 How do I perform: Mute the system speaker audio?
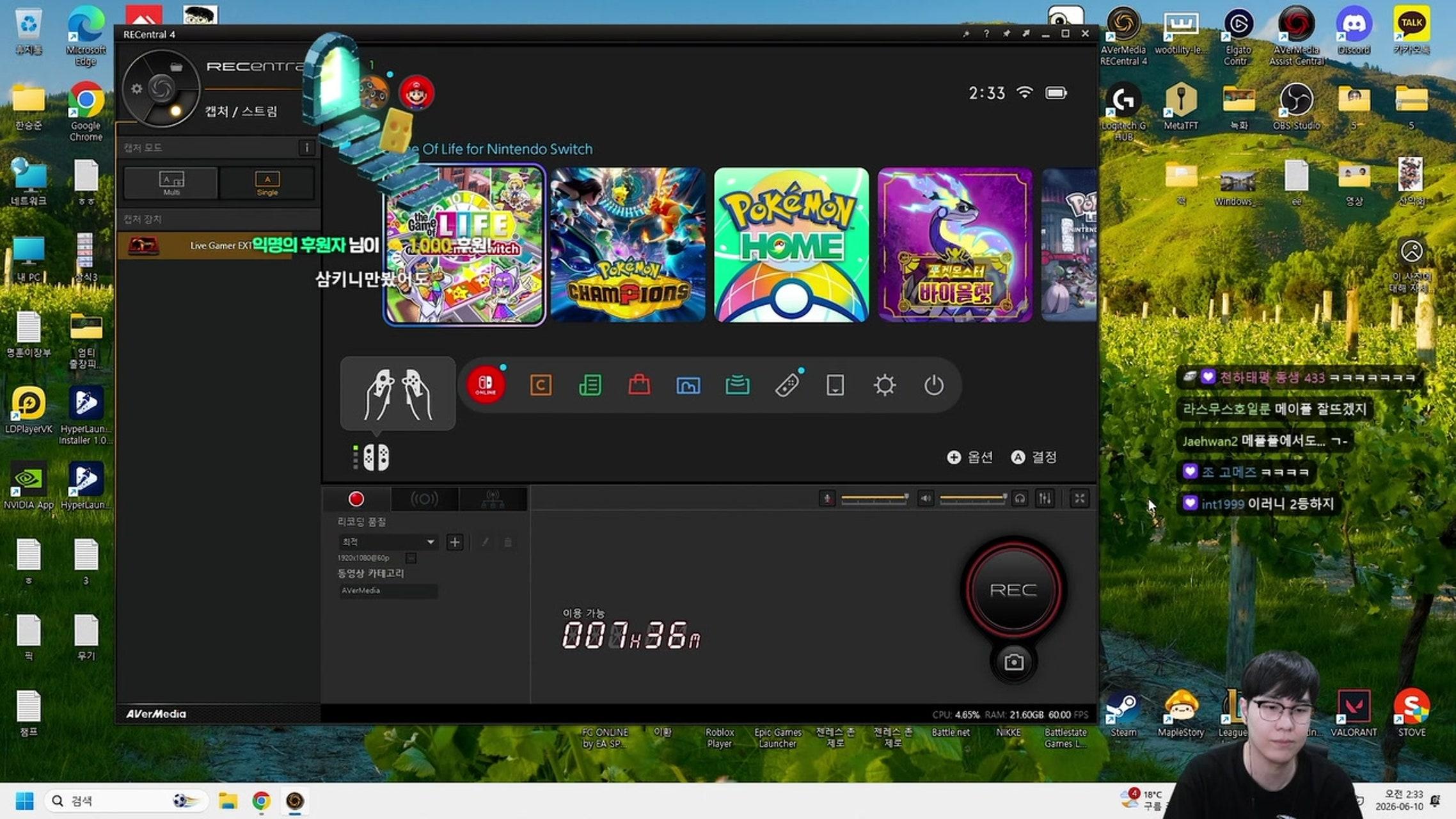point(926,498)
